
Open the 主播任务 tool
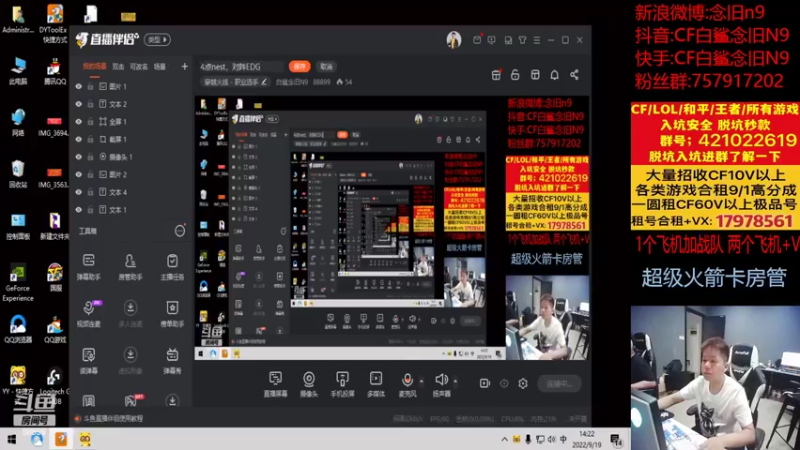coord(172,267)
